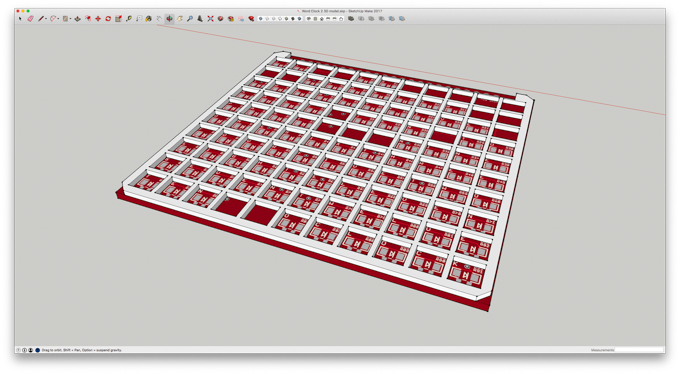Select the Pan hand tool
Screen dimensions: 680x374
click(x=180, y=19)
